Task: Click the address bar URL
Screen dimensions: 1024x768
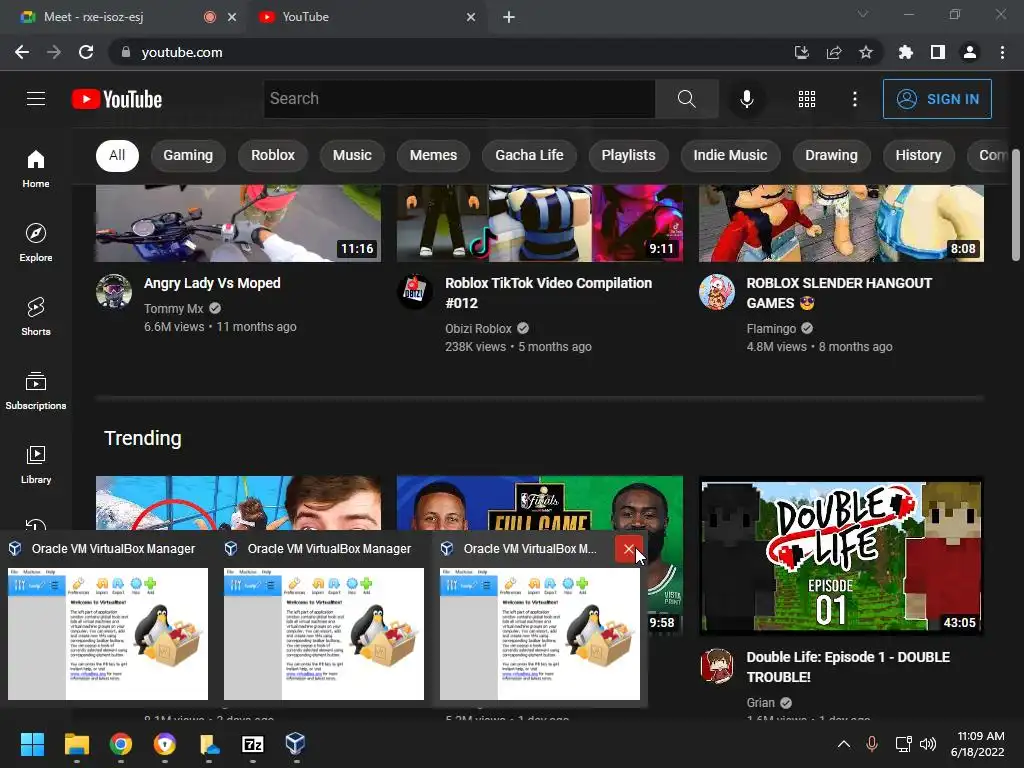Action: tap(182, 52)
